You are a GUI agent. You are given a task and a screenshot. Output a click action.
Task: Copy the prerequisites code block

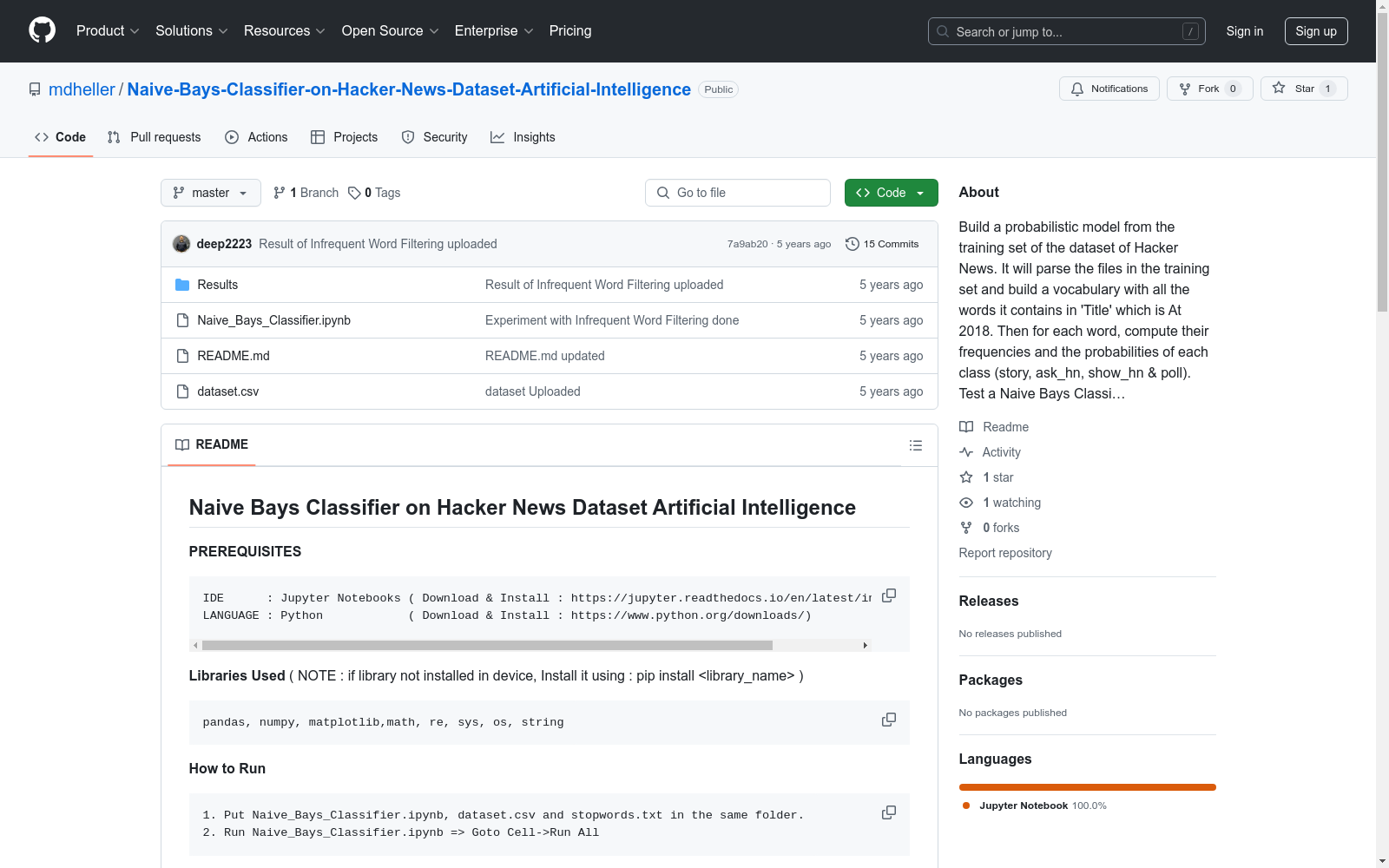pyautogui.click(x=889, y=595)
